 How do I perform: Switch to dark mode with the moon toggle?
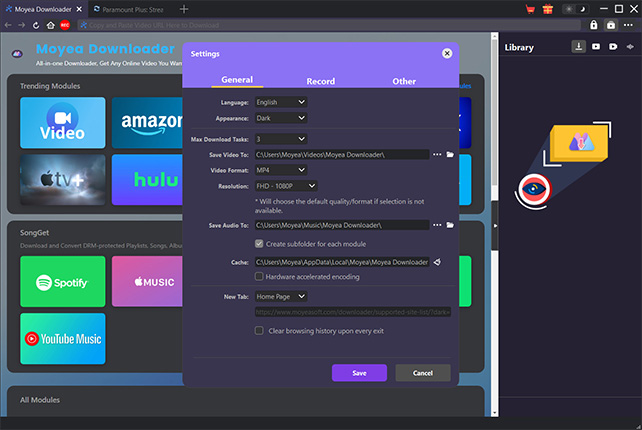click(582, 9)
